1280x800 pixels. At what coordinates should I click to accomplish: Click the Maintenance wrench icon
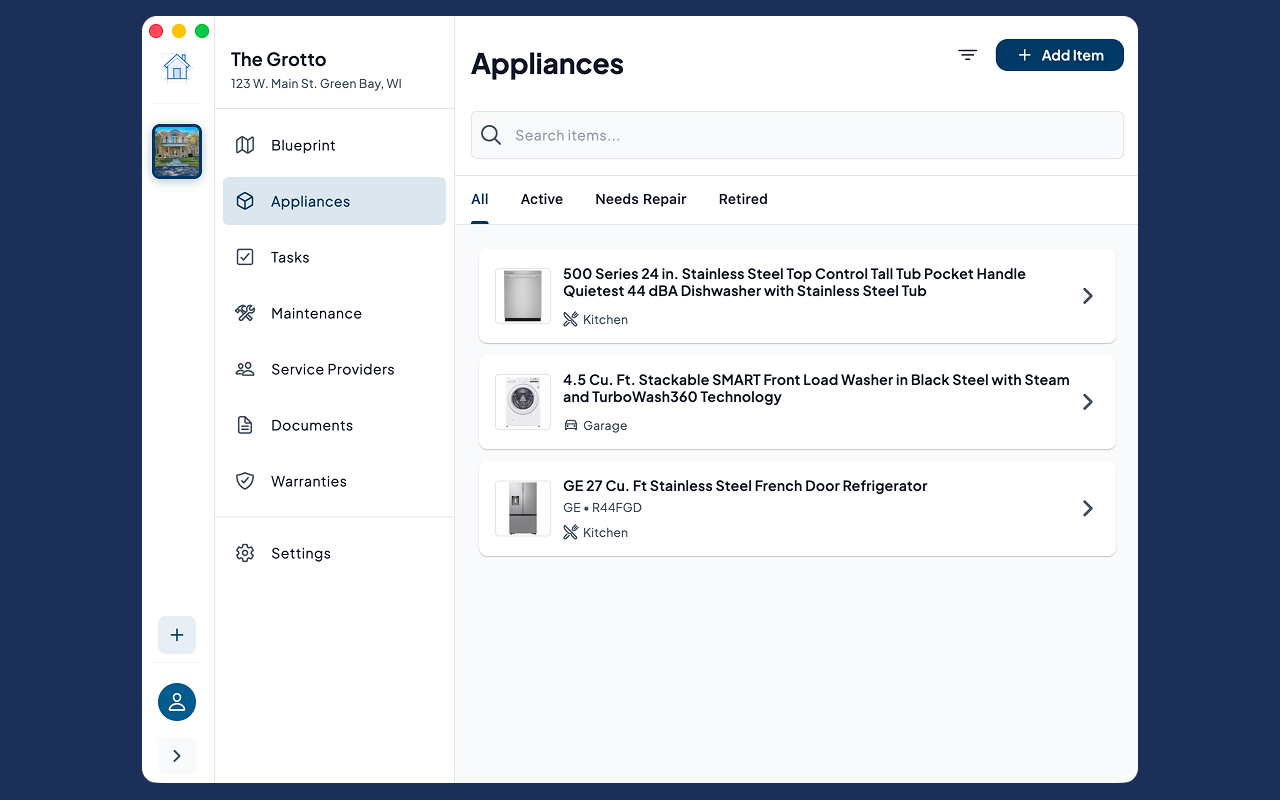245,313
